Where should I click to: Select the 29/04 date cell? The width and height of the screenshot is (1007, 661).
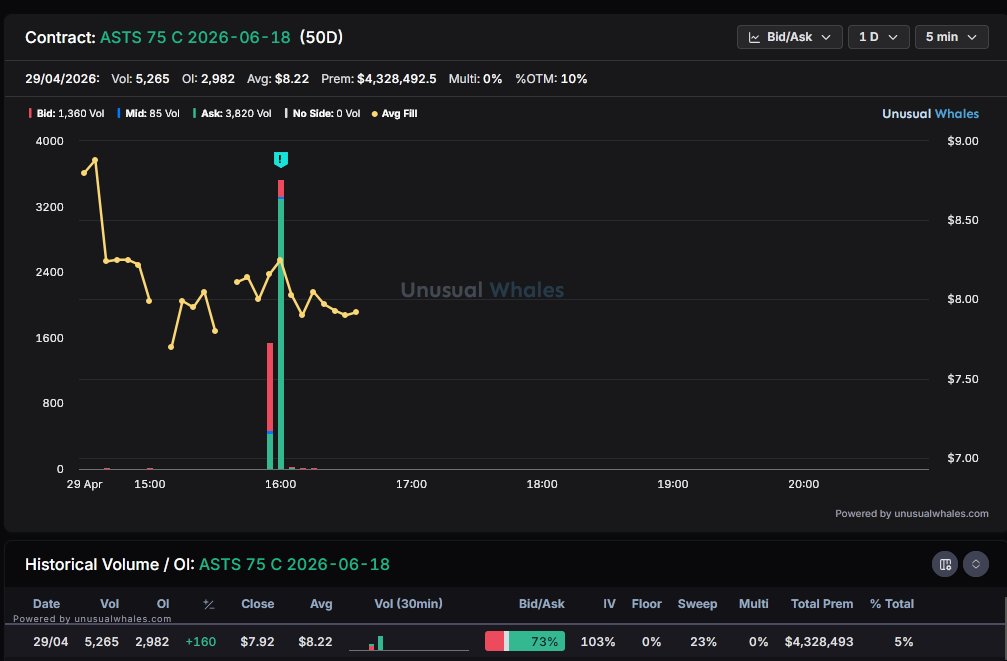click(51, 642)
